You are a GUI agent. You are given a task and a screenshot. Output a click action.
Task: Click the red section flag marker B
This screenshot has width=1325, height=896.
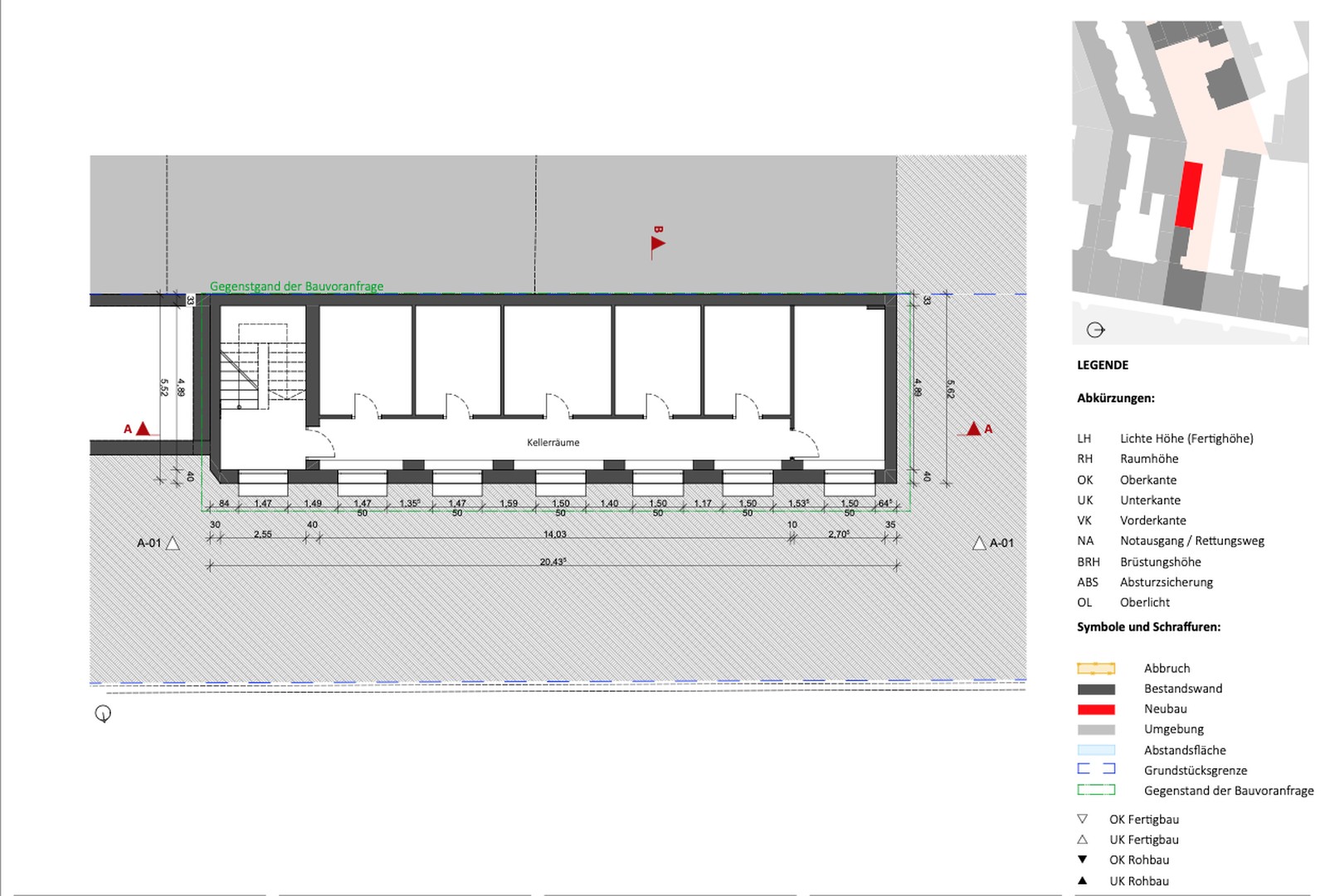(657, 243)
